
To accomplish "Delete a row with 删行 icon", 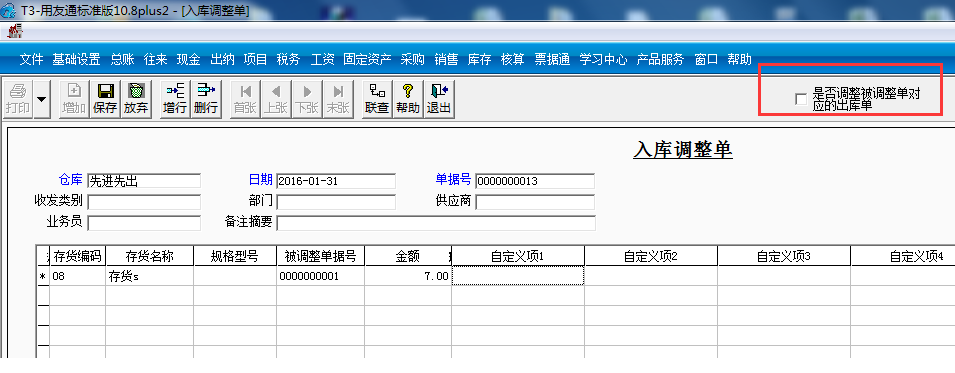I will pos(206,99).
